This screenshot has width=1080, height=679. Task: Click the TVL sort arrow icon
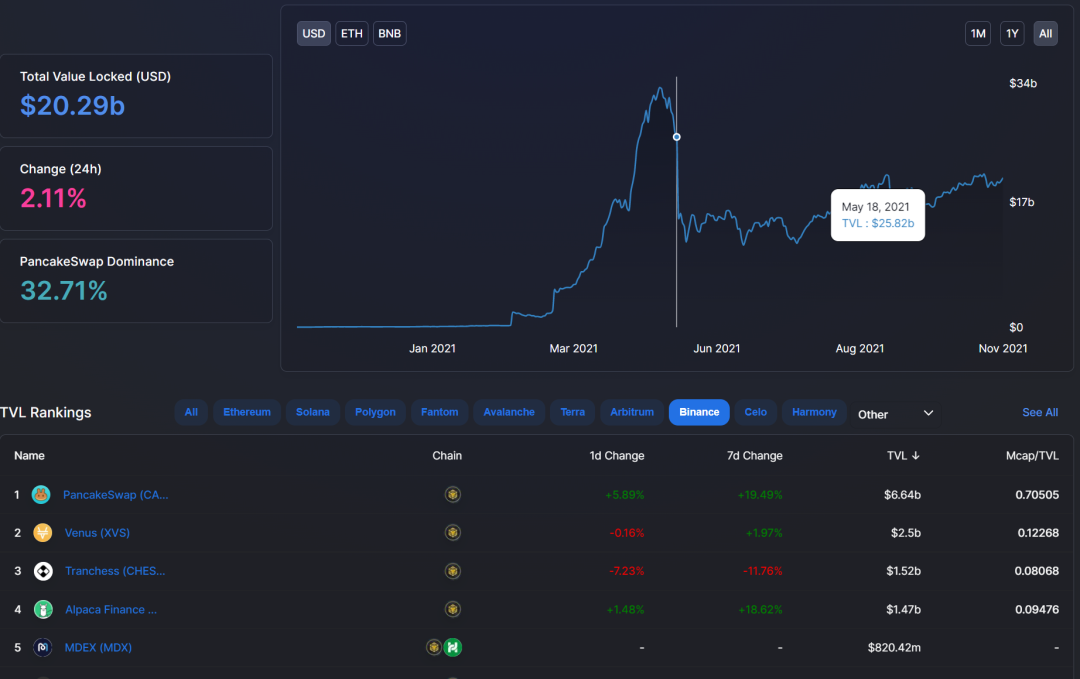coord(915,456)
